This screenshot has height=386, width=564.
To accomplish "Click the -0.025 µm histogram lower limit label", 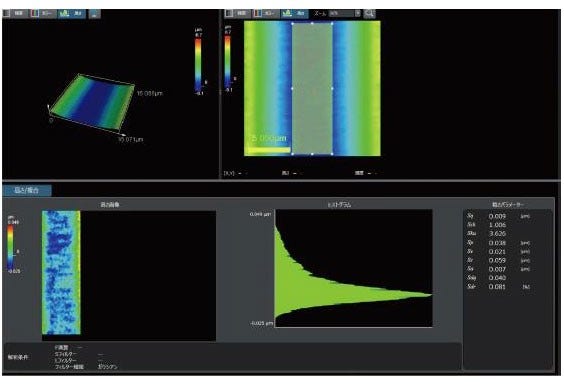I will pyautogui.click(x=261, y=323).
